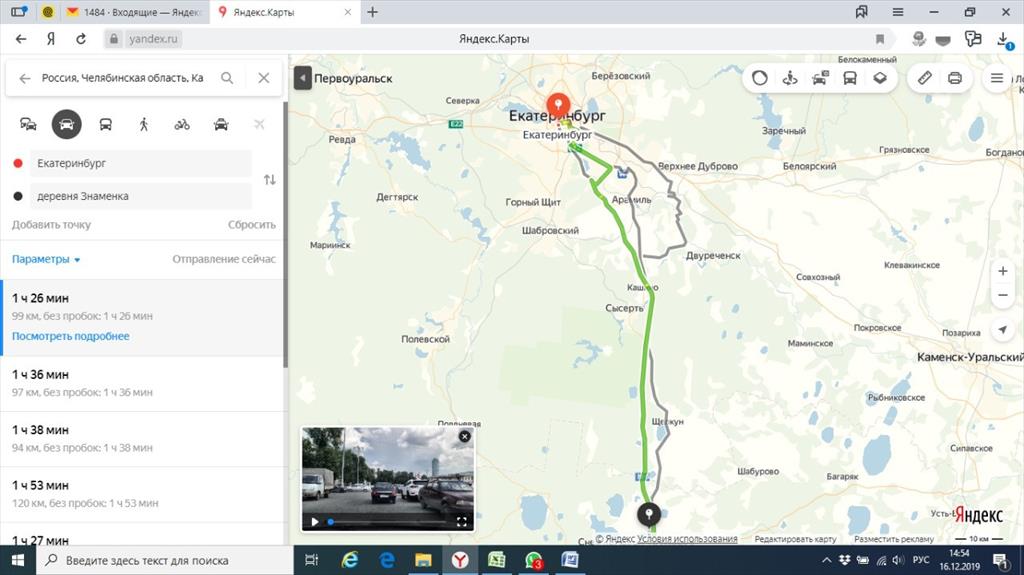Switch to the Яндекс Mail inbox tab
The image size is (1024, 575).
pos(136,12)
